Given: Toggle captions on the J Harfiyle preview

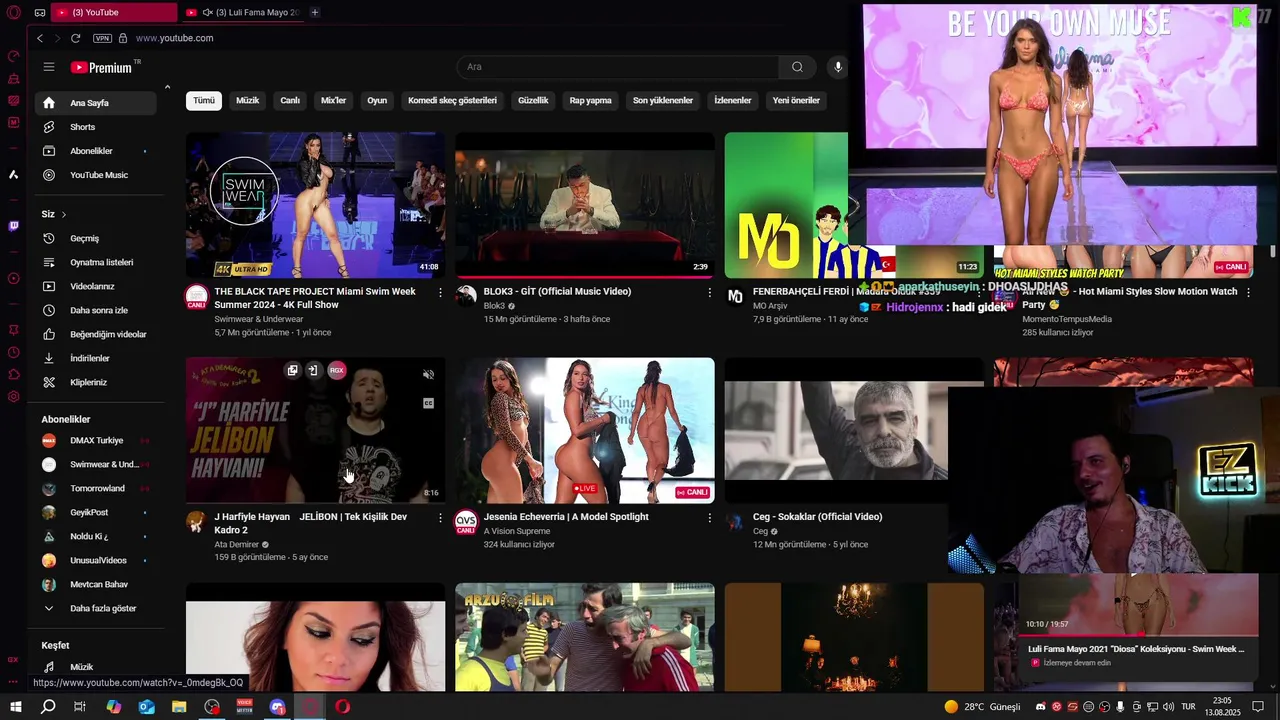Looking at the screenshot, I should pyautogui.click(x=428, y=404).
